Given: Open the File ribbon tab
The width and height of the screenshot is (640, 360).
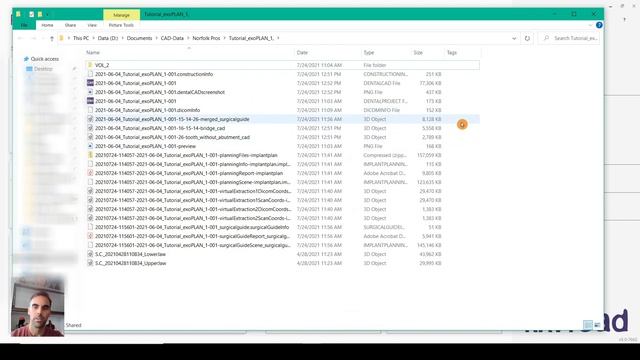Looking at the screenshot, I should 24,25.
